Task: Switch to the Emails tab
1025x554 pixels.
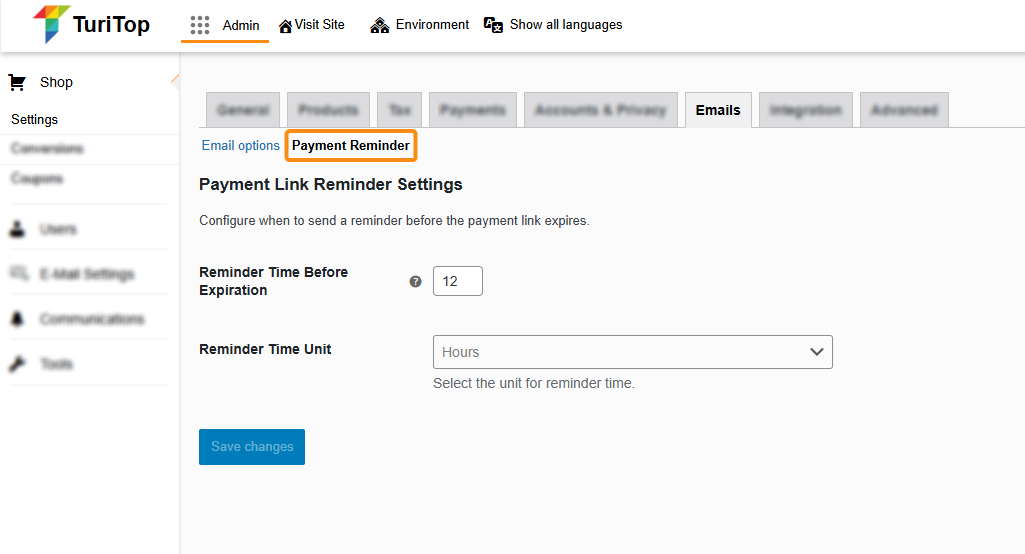Action: pos(717,110)
